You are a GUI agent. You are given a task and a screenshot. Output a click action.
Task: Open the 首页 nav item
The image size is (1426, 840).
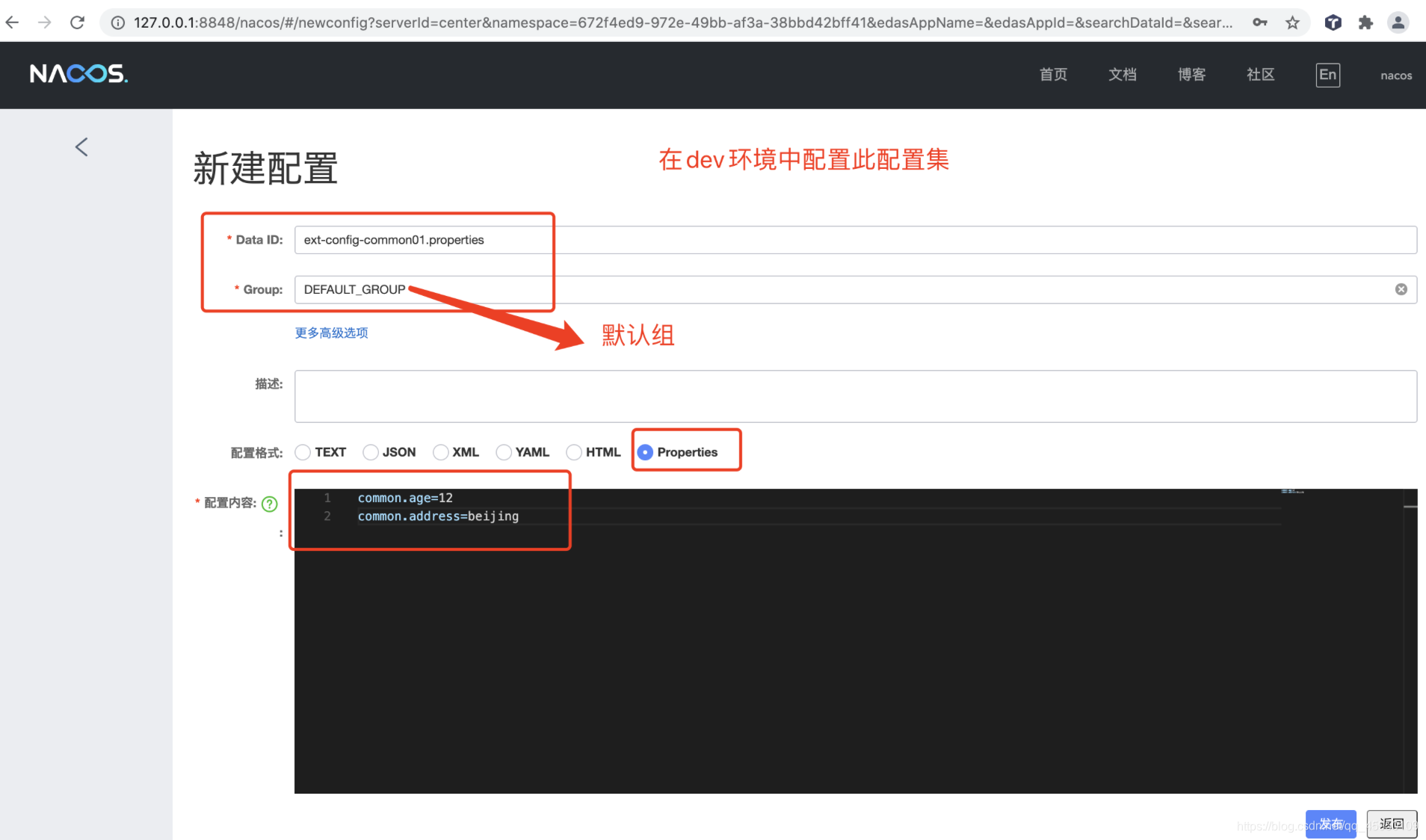(x=1053, y=75)
